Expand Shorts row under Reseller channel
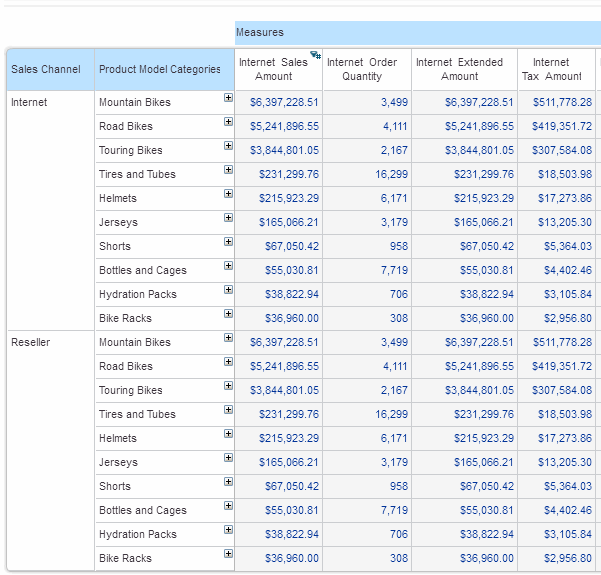601x575 pixels. (228, 482)
